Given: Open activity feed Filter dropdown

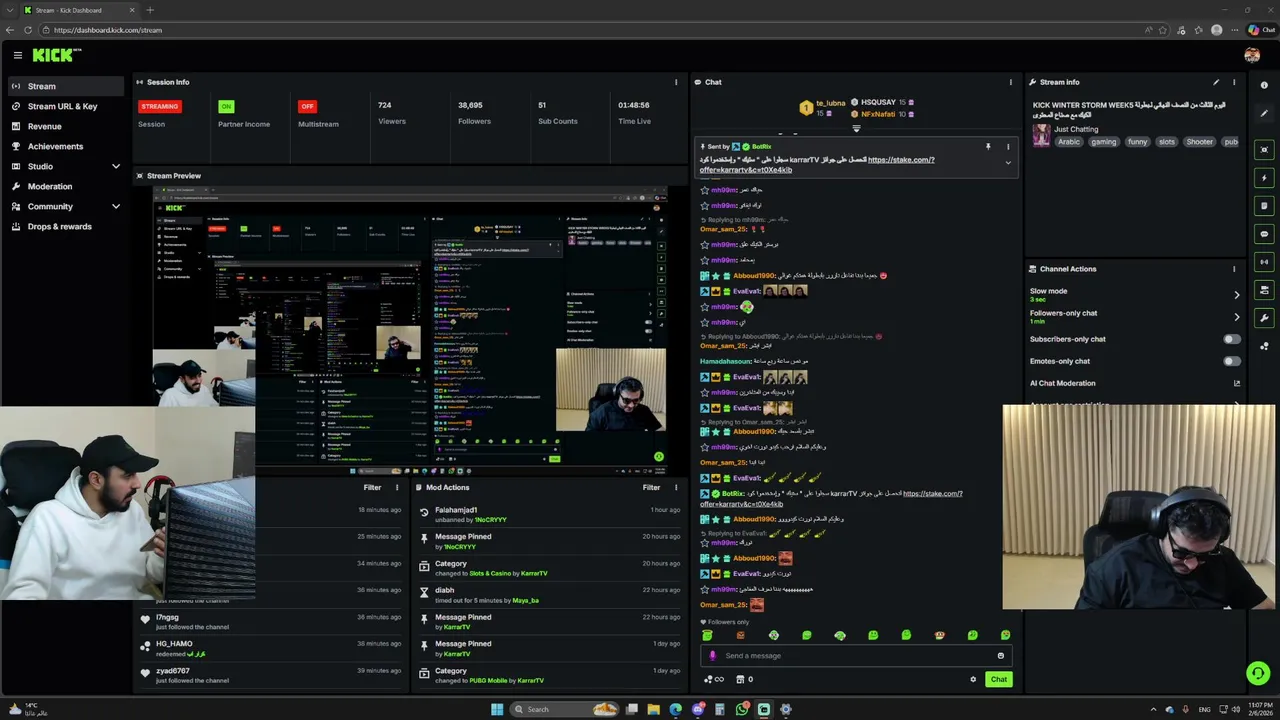Looking at the screenshot, I should coord(372,487).
